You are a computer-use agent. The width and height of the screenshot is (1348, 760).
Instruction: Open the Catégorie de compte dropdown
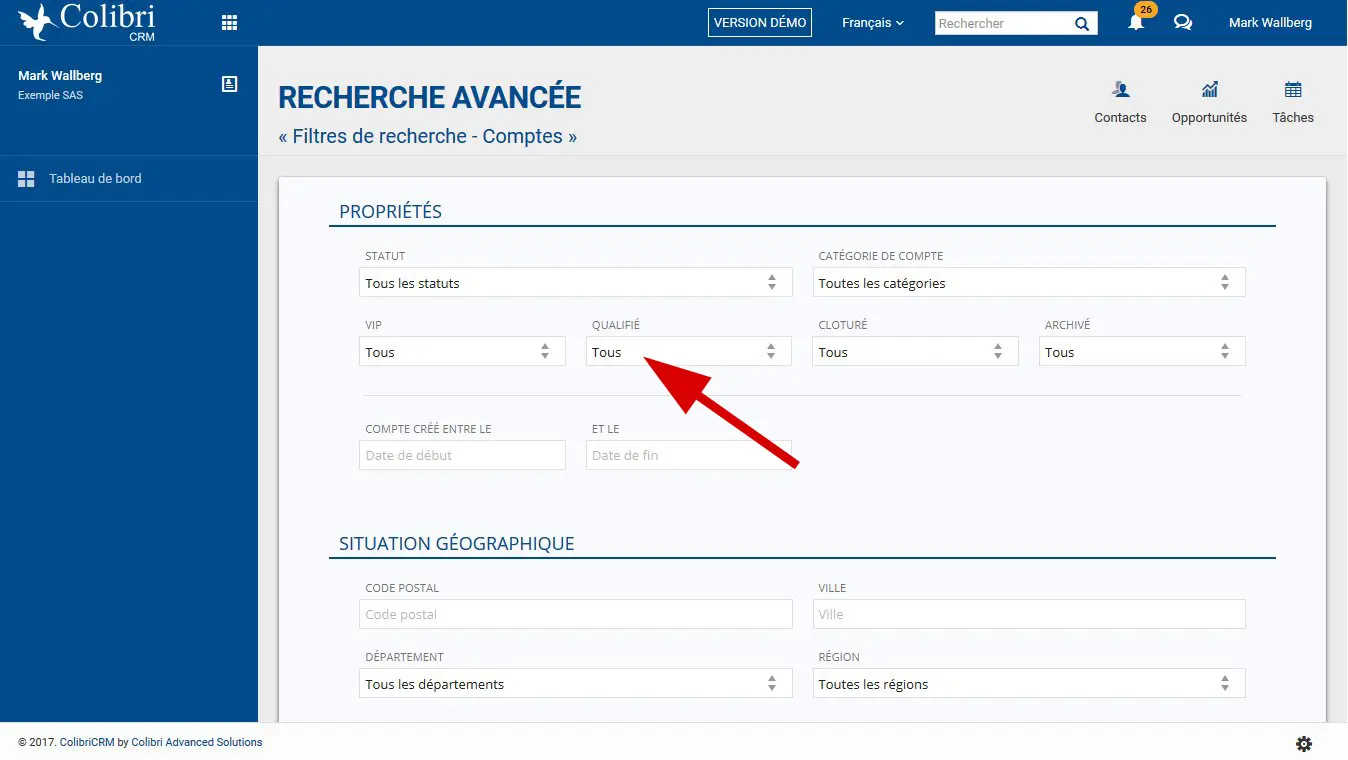point(1029,283)
